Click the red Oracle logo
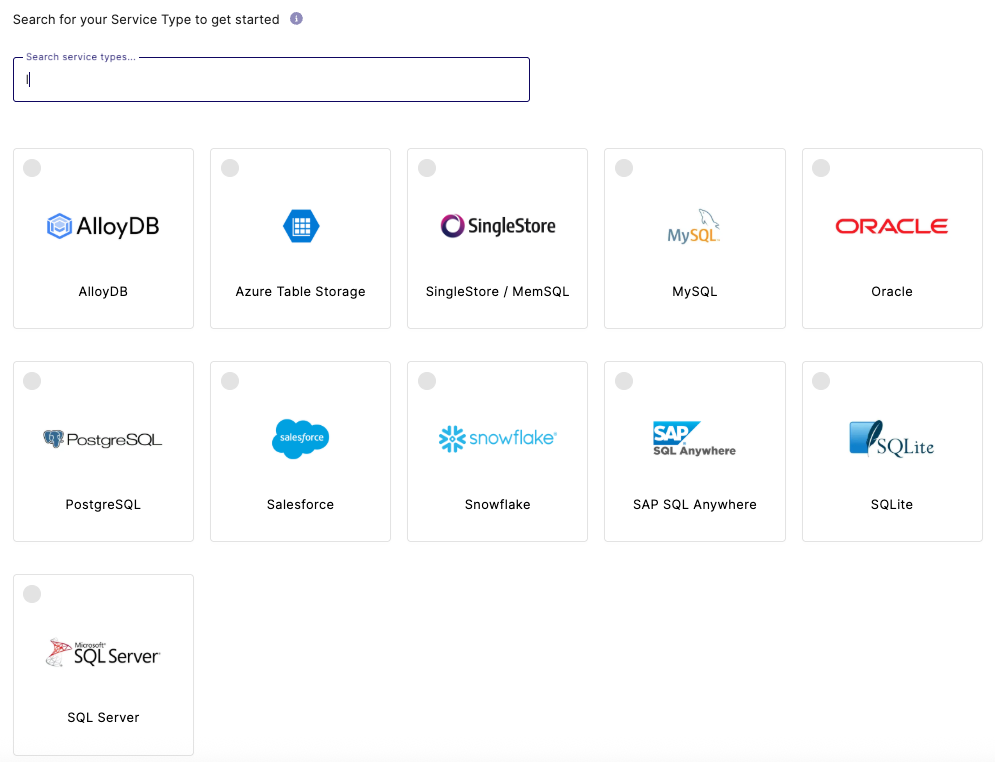Viewport: 995px width, 762px height. click(891, 226)
